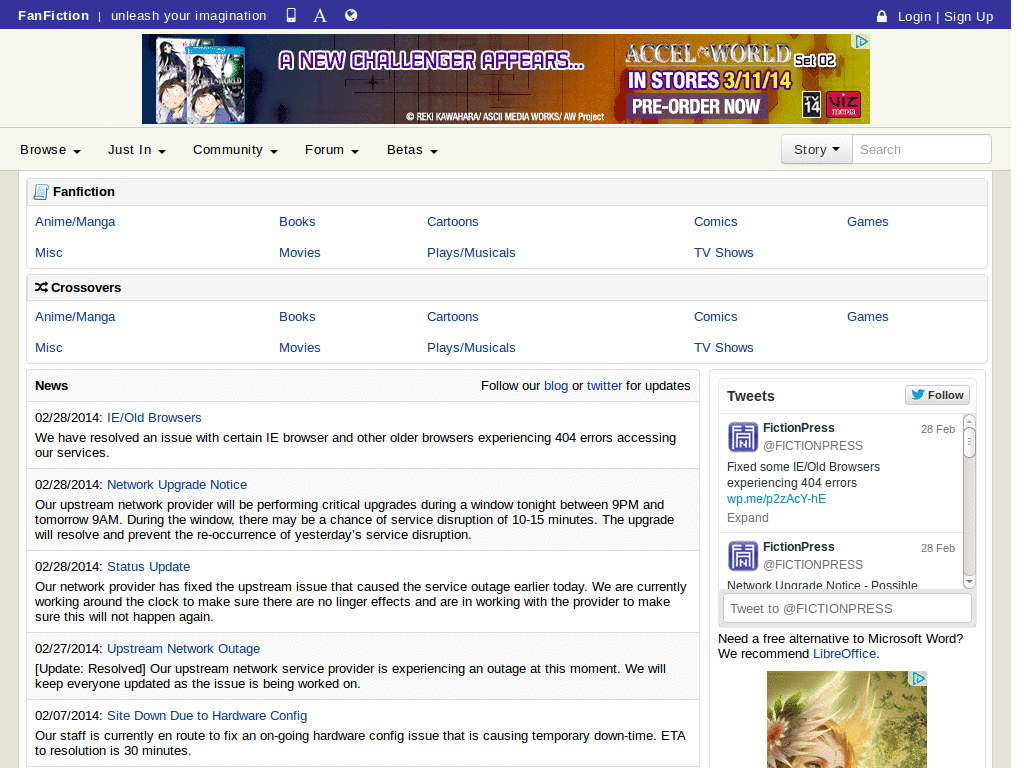
Task: Open Crossovers Movies category
Action: pyautogui.click(x=300, y=348)
